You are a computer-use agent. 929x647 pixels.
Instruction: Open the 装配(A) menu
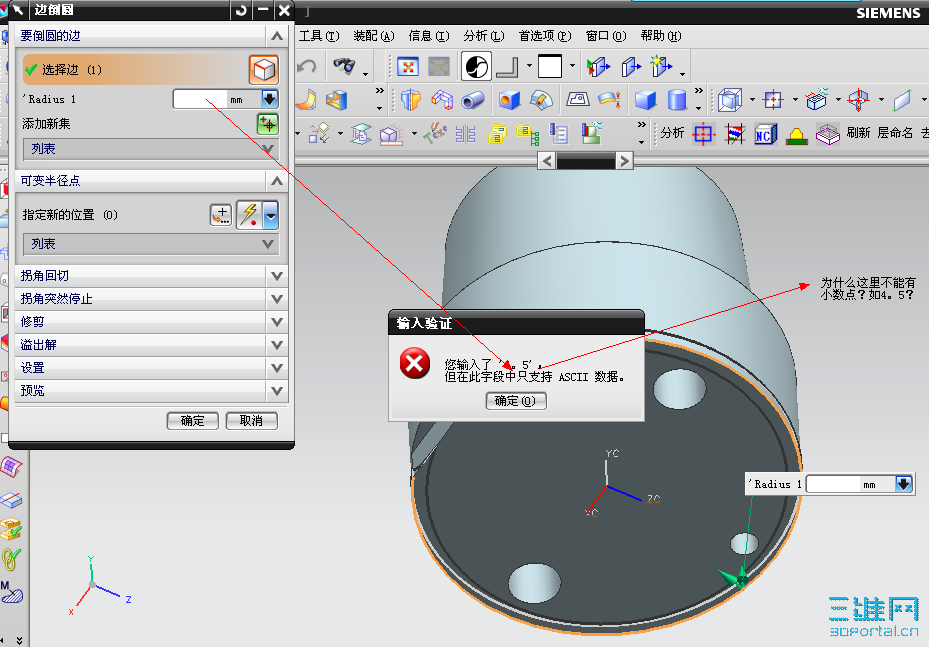tap(373, 36)
